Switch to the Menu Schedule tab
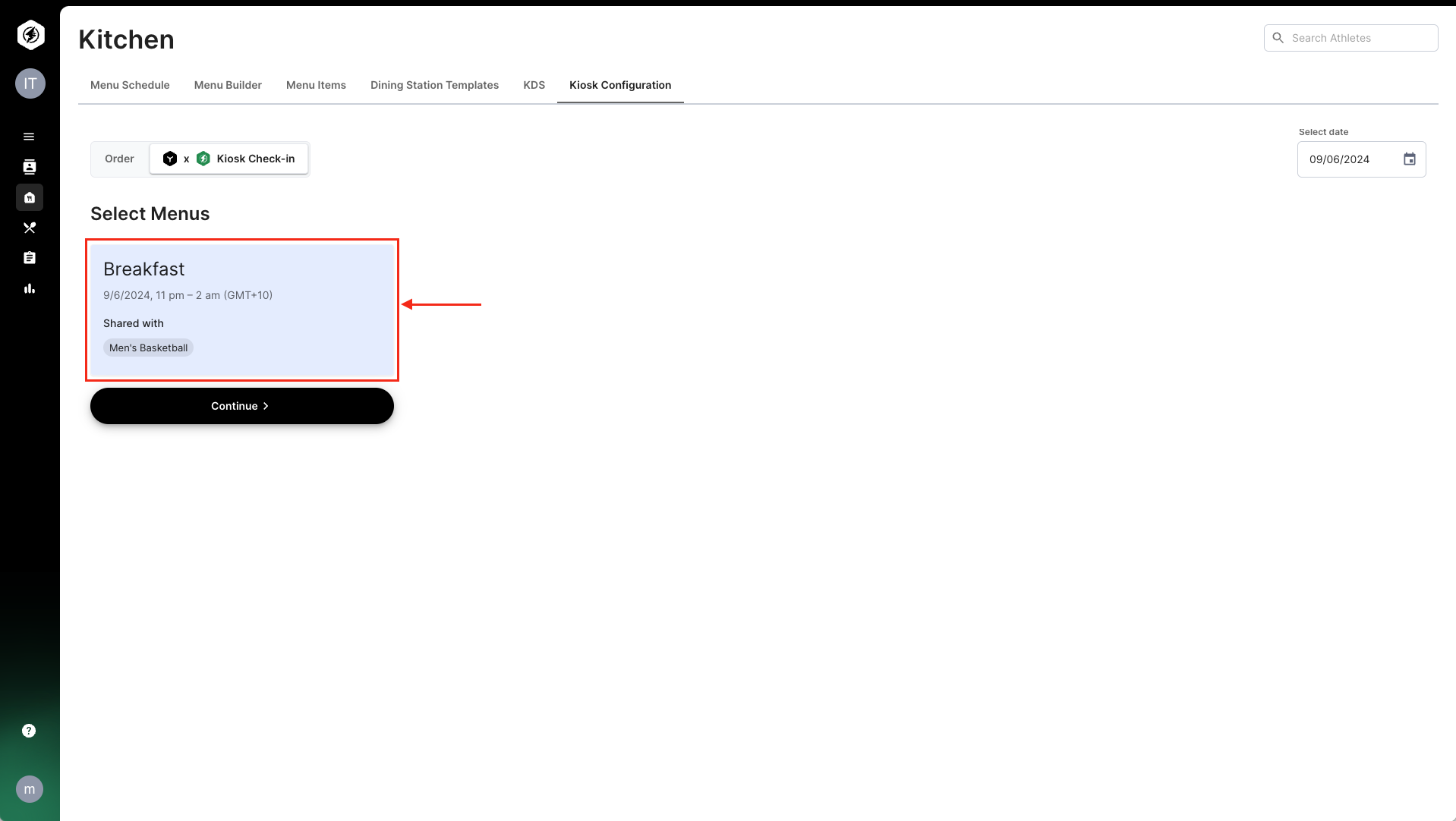 tap(130, 85)
